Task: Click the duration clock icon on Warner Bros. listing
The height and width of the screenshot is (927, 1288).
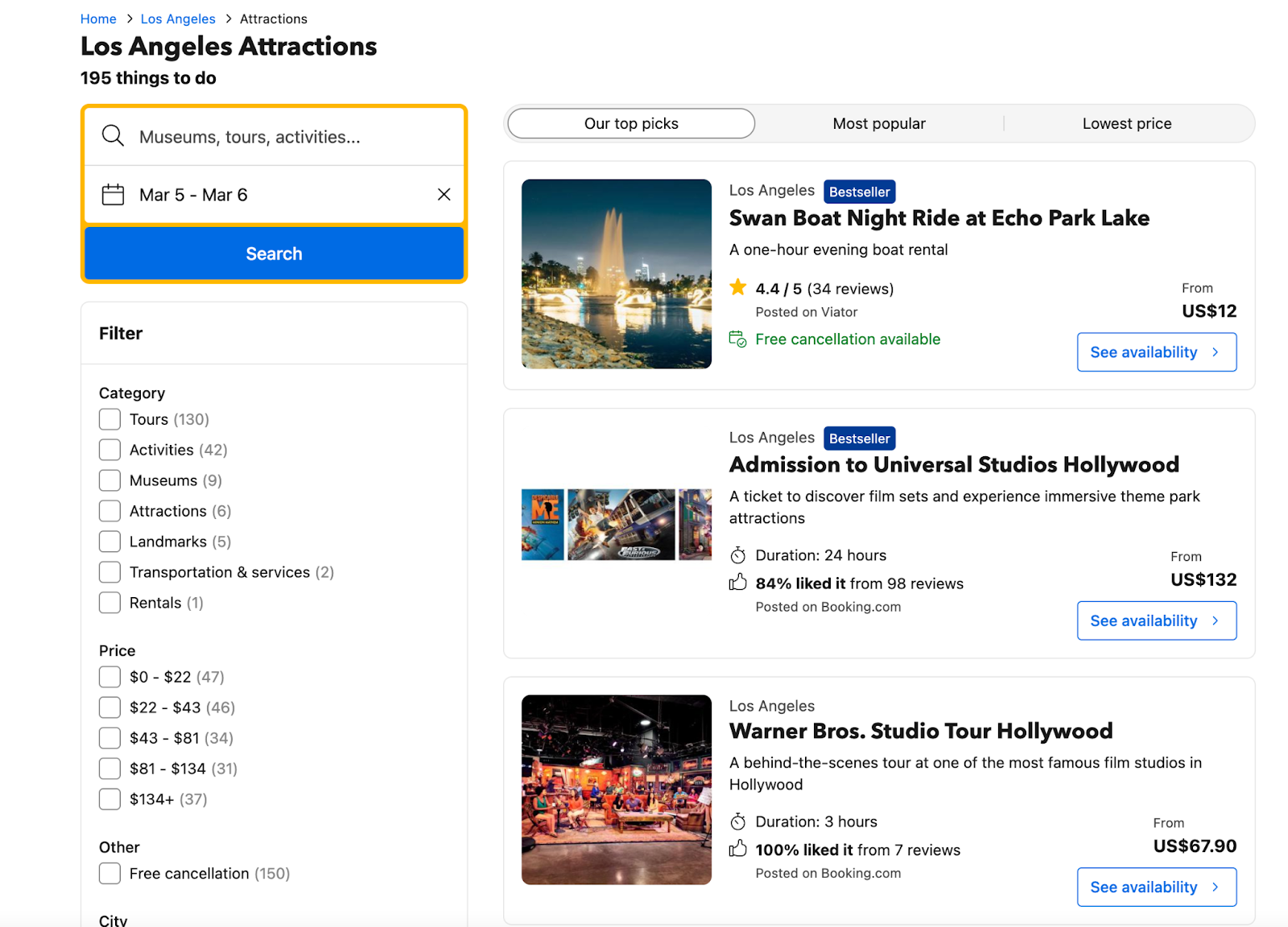Action: [x=738, y=822]
